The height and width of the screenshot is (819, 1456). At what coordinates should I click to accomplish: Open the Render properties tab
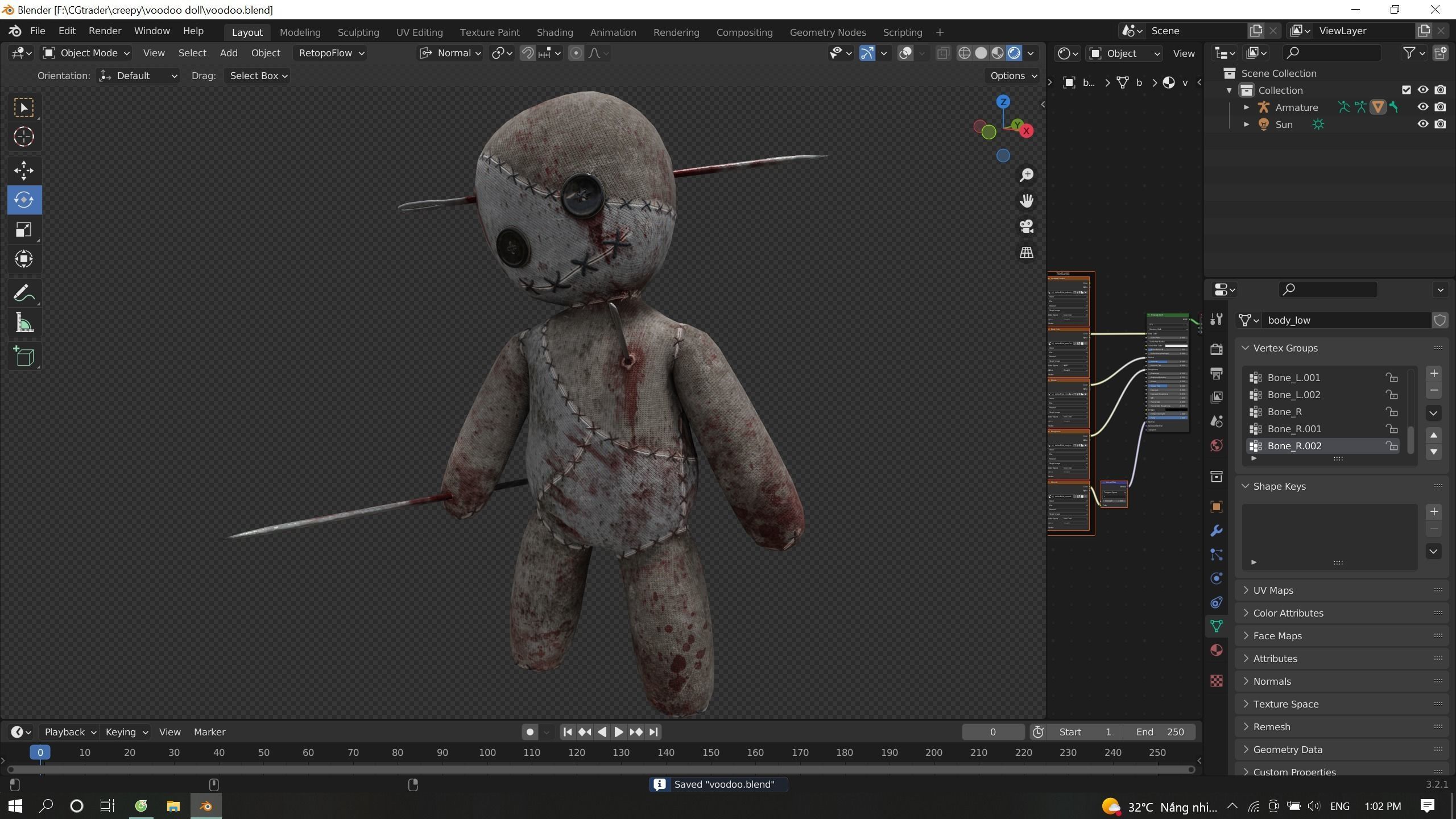pos(1217,349)
